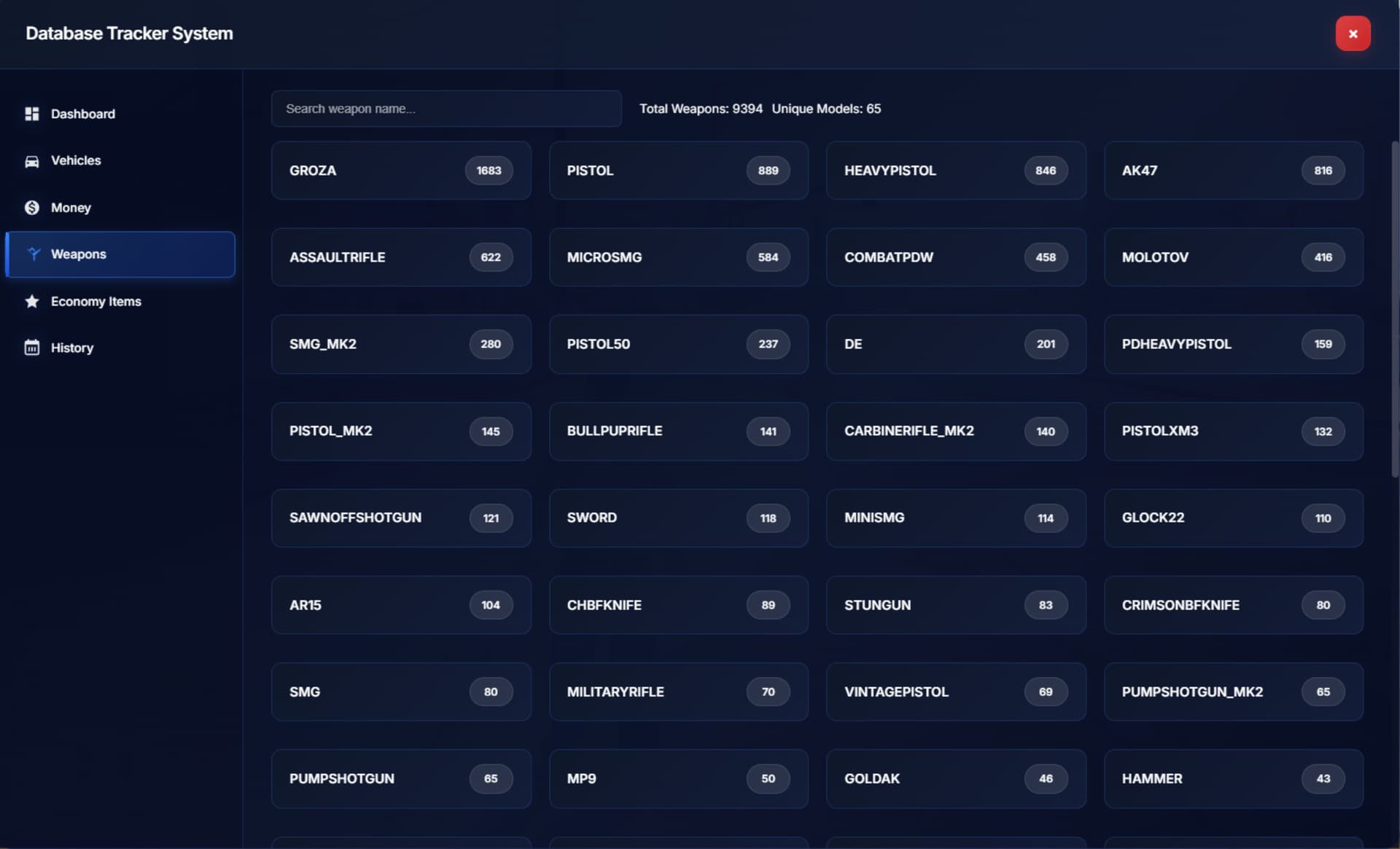
Task: Select the PISTOLXM3 card
Action: point(1234,431)
